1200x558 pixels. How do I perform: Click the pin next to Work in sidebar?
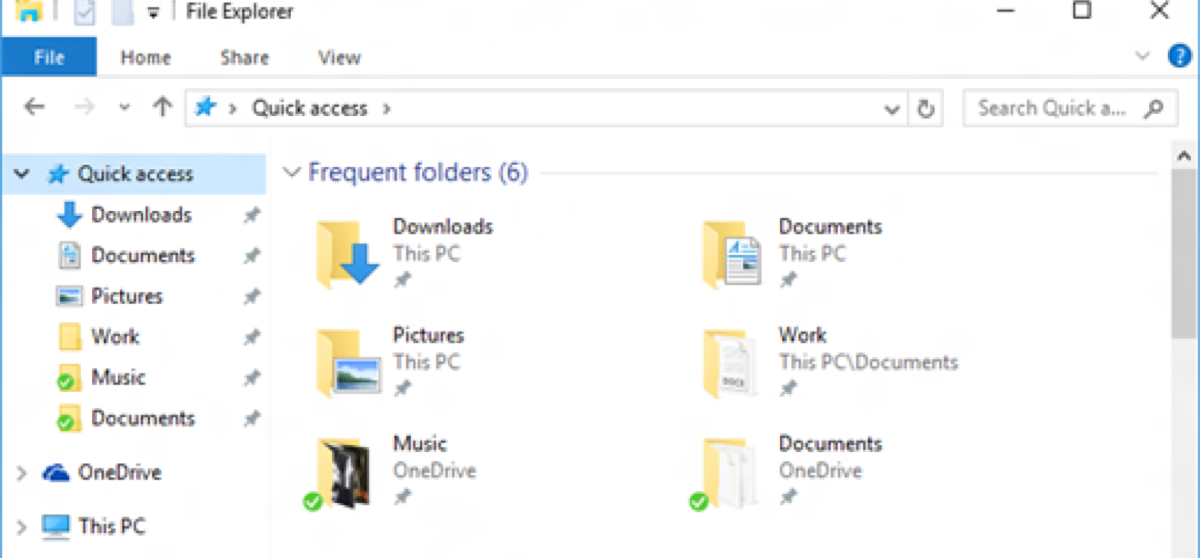pyautogui.click(x=252, y=338)
